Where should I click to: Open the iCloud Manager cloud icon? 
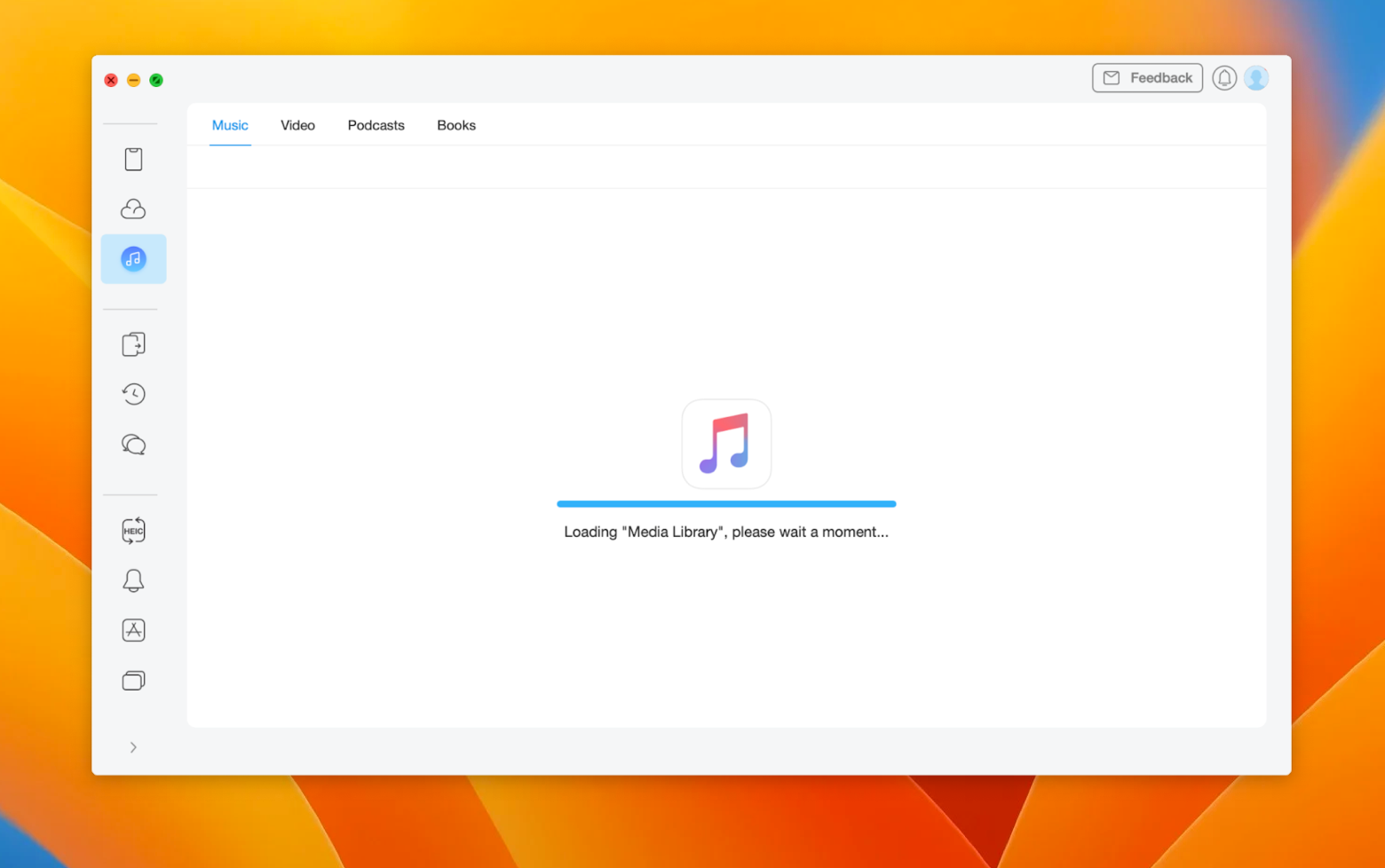[133, 209]
